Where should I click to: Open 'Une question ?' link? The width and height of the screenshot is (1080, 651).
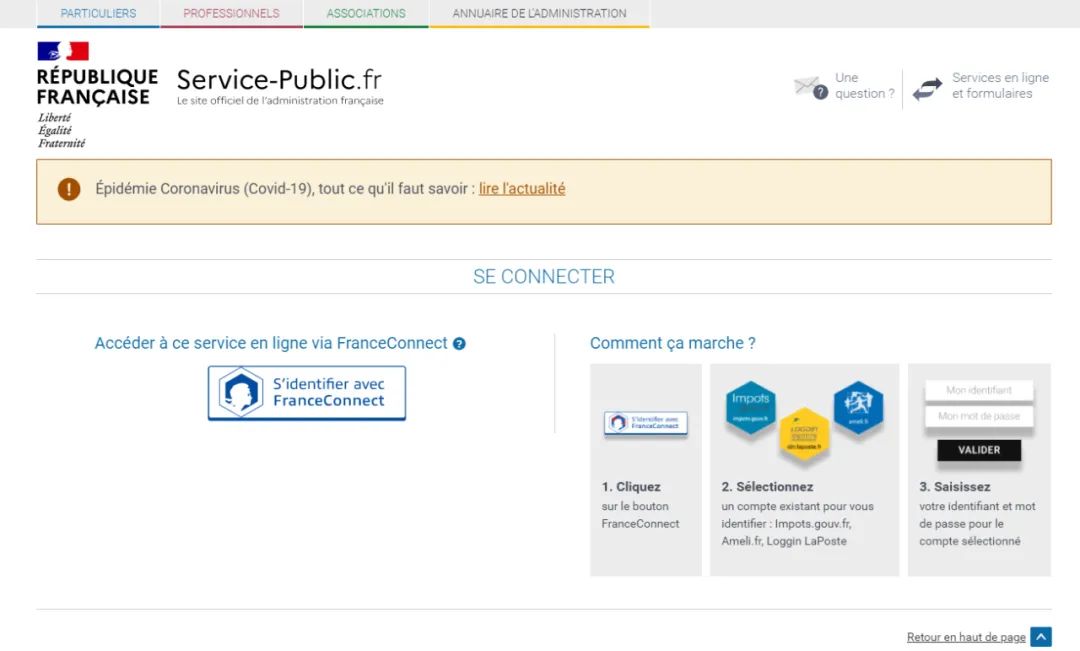pyautogui.click(x=864, y=86)
